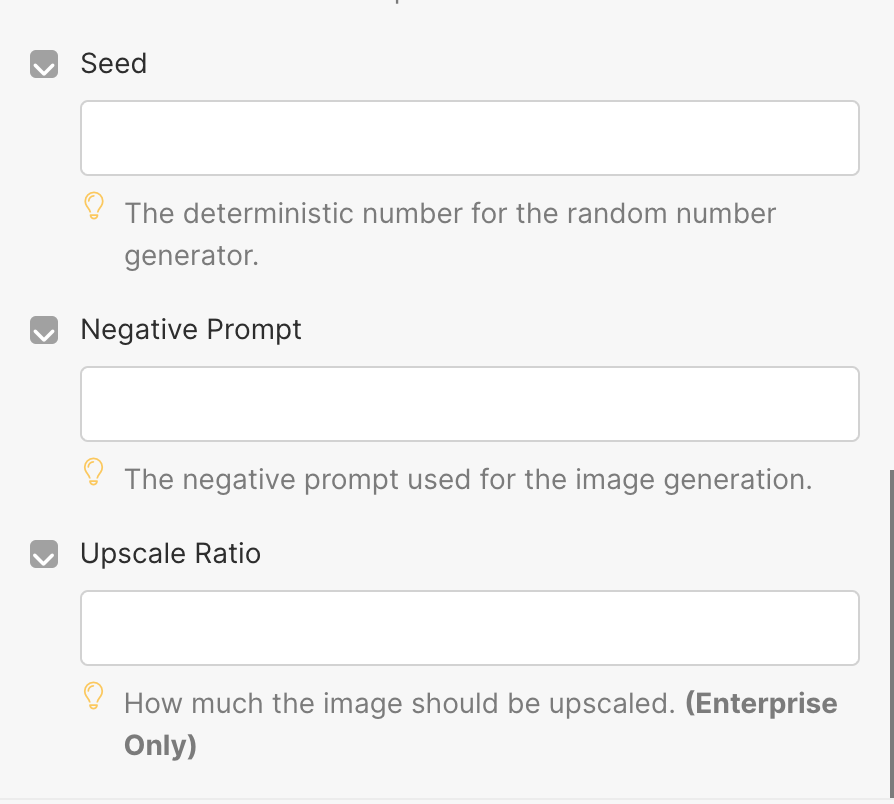Toggle the Seed field checkbox
Screen dimensions: 894x804
pyautogui.click(x=44, y=65)
